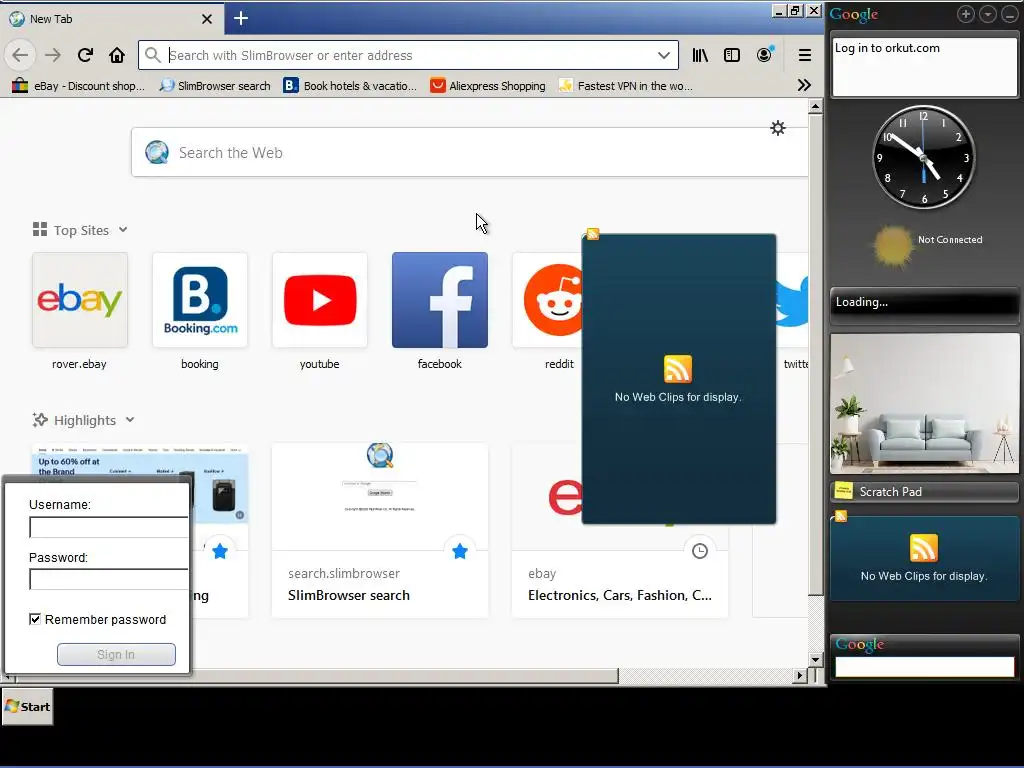Open a new tab with plus button
This screenshot has width=1024, height=768.
click(x=241, y=18)
